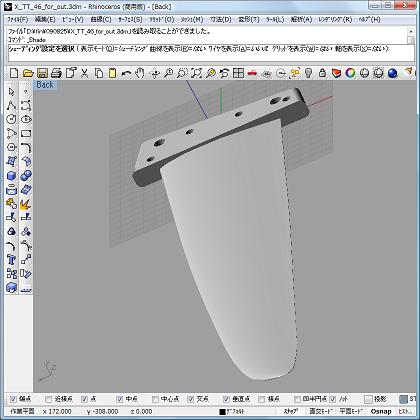This screenshot has height=420, width=420.
Task: Toggle the 端点 End osnap checkbox
Action: (x=13, y=399)
